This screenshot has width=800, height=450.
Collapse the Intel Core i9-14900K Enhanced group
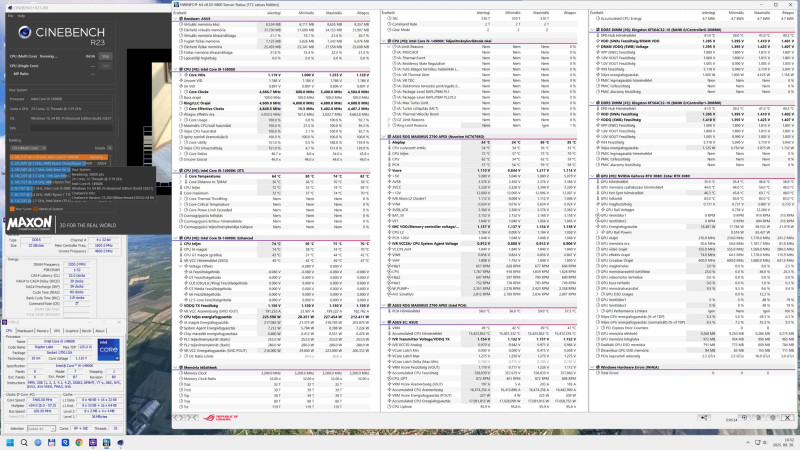tap(176, 238)
